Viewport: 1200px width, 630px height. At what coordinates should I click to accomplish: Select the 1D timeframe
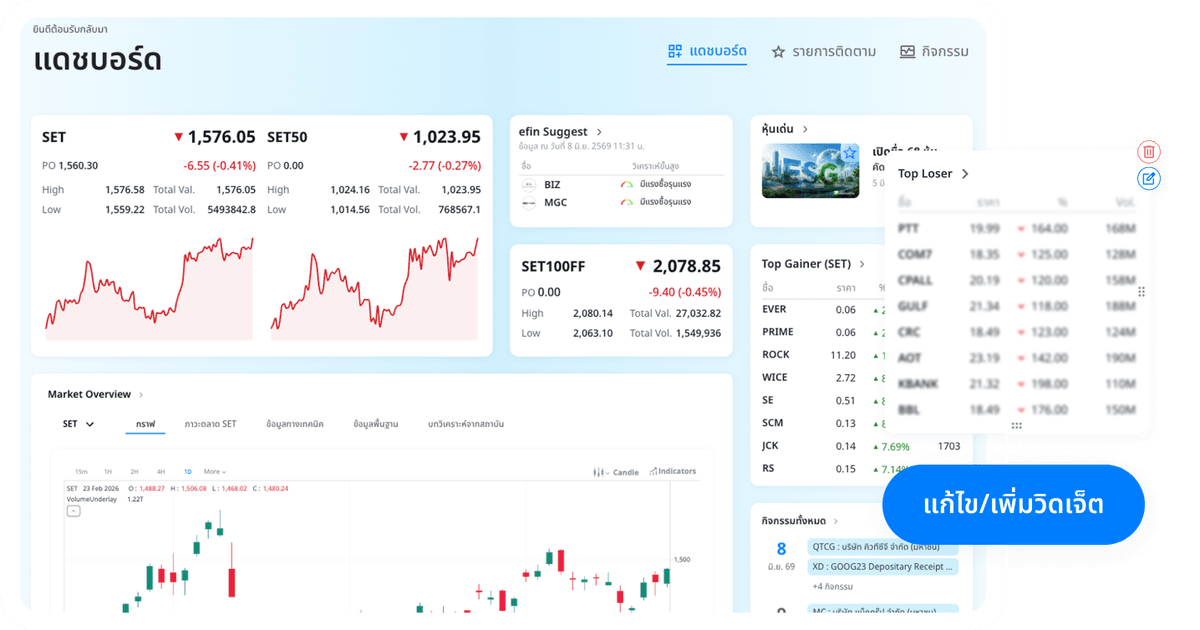click(x=188, y=471)
